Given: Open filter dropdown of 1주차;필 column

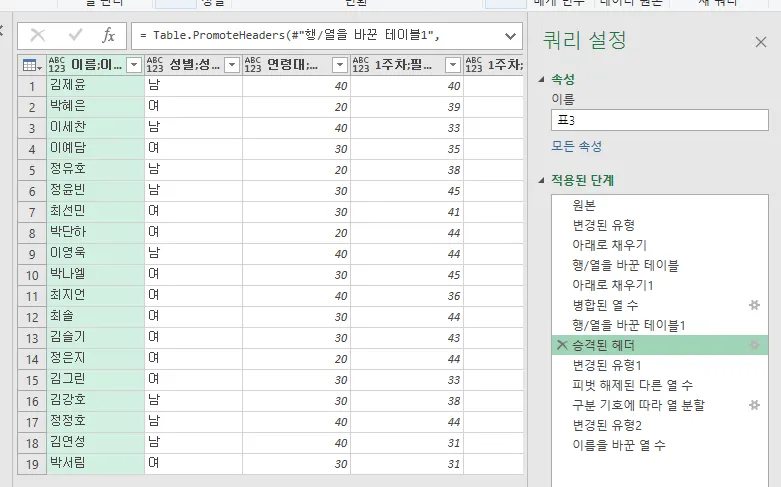Looking at the screenshot, I should point(453,65).
